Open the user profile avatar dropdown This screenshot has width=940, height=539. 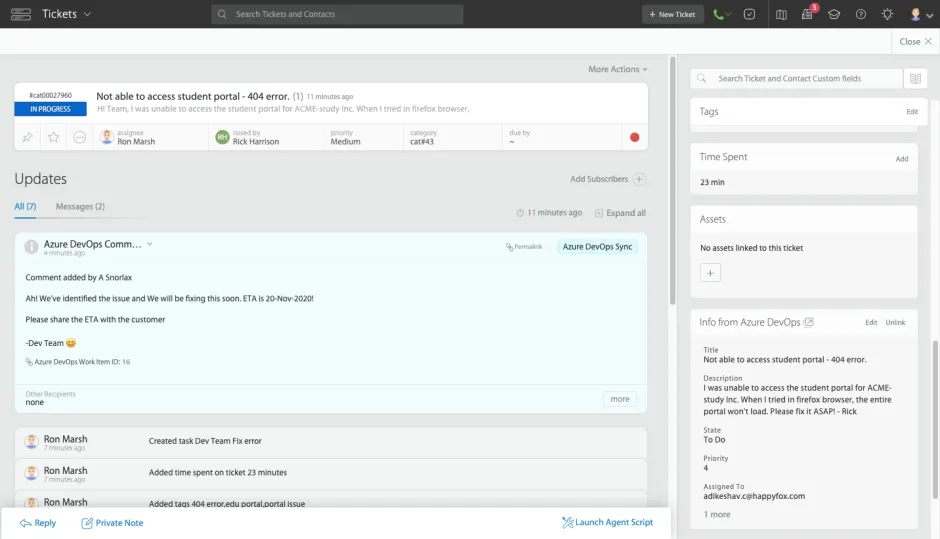point(918,14)
